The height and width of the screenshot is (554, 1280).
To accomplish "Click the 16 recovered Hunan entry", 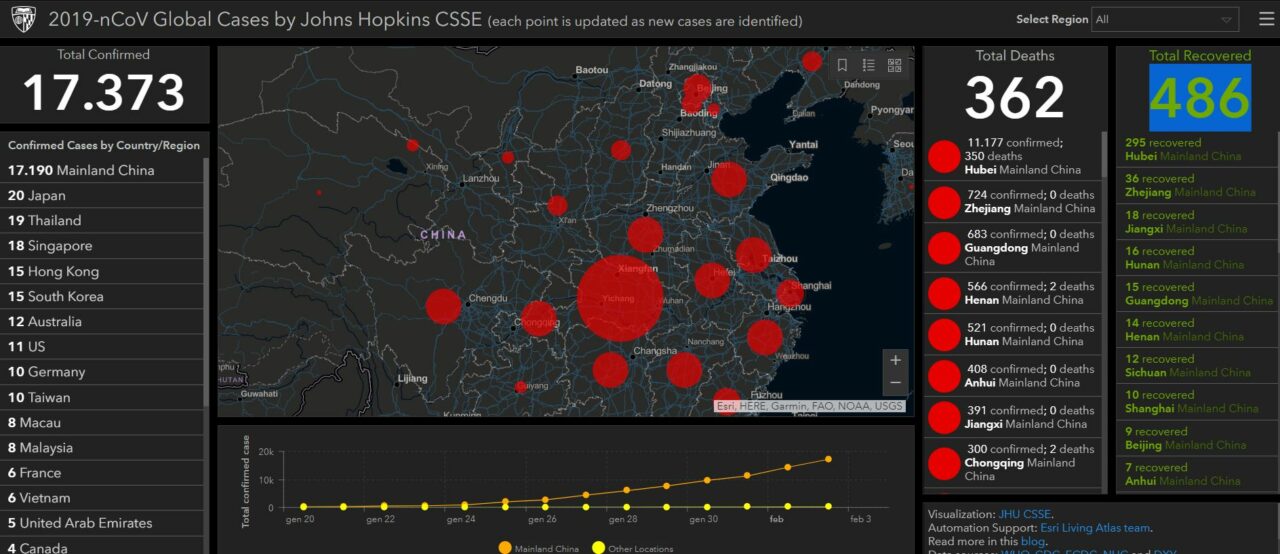I will tap(1197, 258).
